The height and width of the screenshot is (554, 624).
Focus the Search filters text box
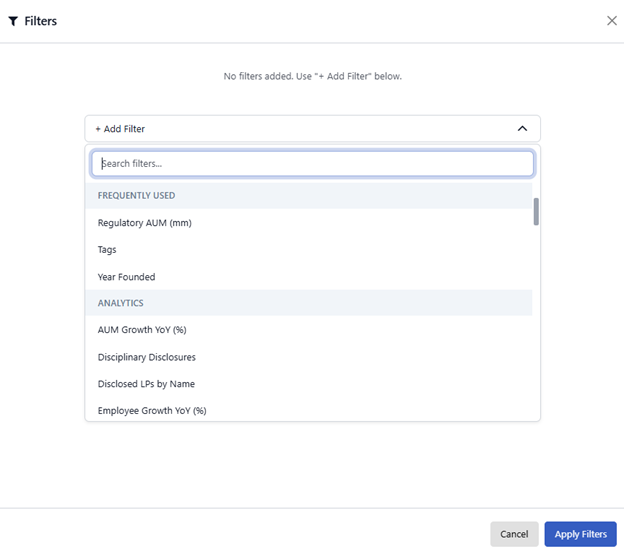312,163
